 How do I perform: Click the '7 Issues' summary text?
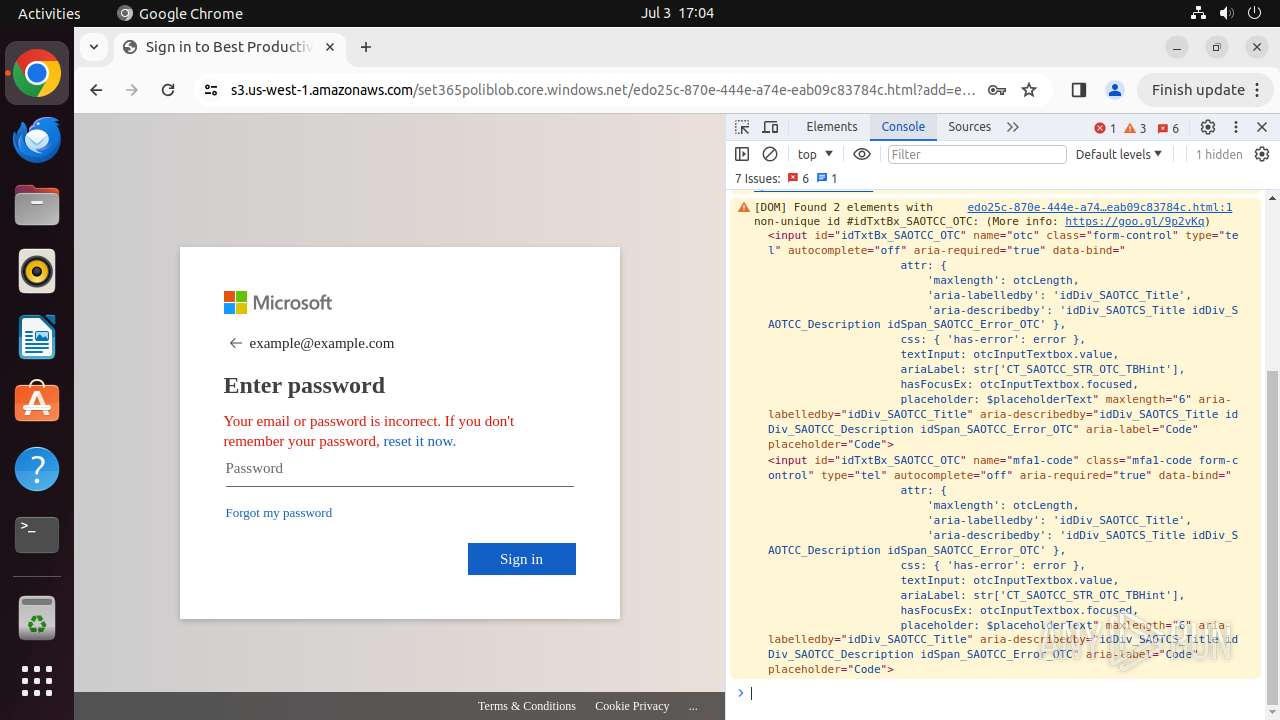pyautogui.click(x=758, y=178)
